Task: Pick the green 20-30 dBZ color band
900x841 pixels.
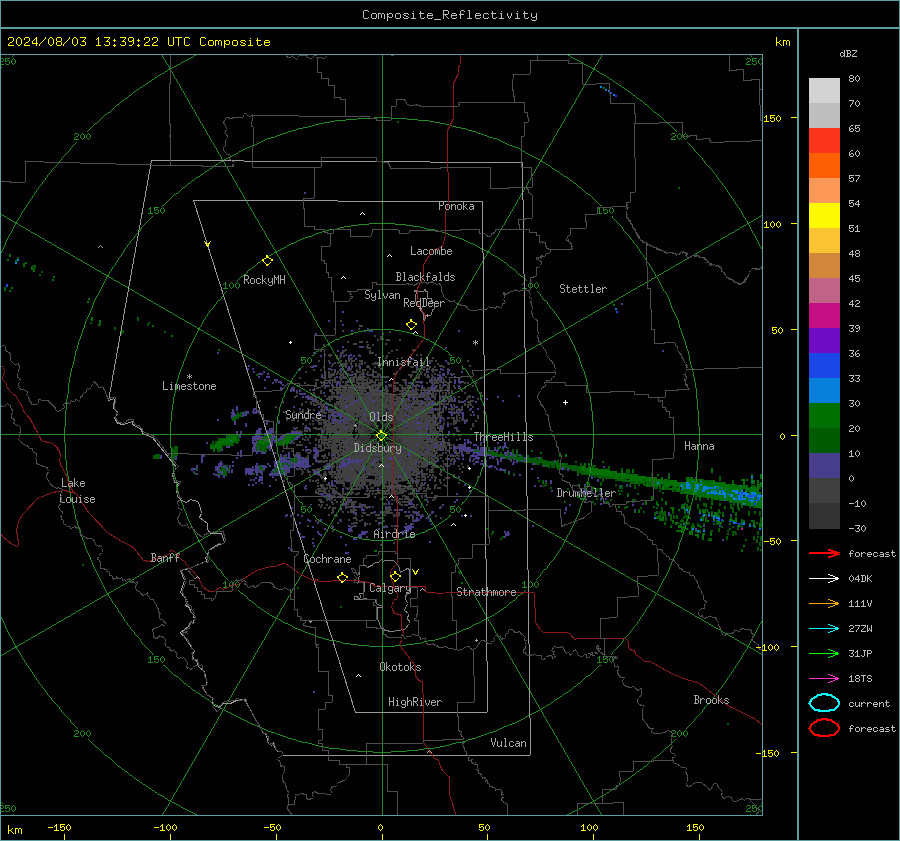Action: click(824, 415)
